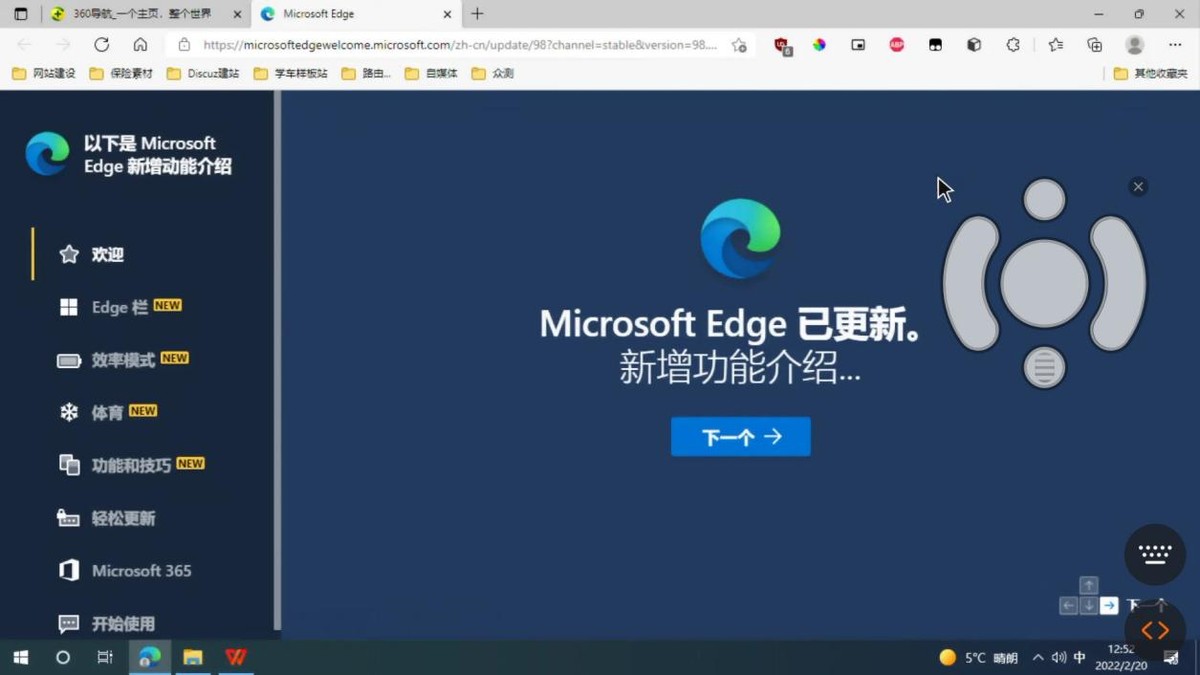The width and height of the screenshot is (1200, 675).
Task: Click the overlay's right curved button
Action: (1117, 283)
